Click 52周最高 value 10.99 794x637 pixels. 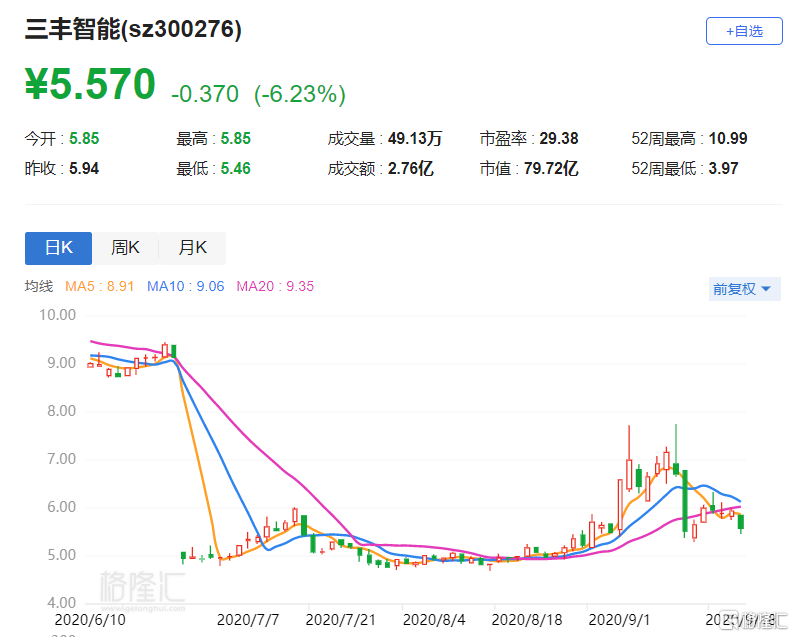728,138
